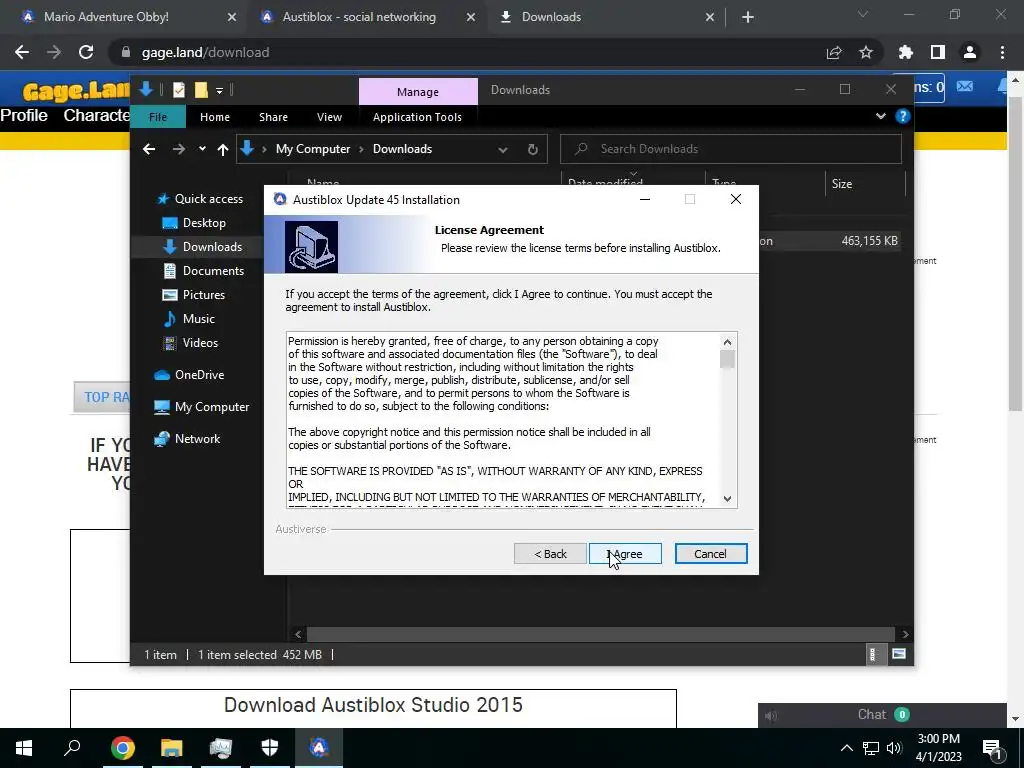
Task: Open File Explorer from taskbar
Action: point(171,748)
